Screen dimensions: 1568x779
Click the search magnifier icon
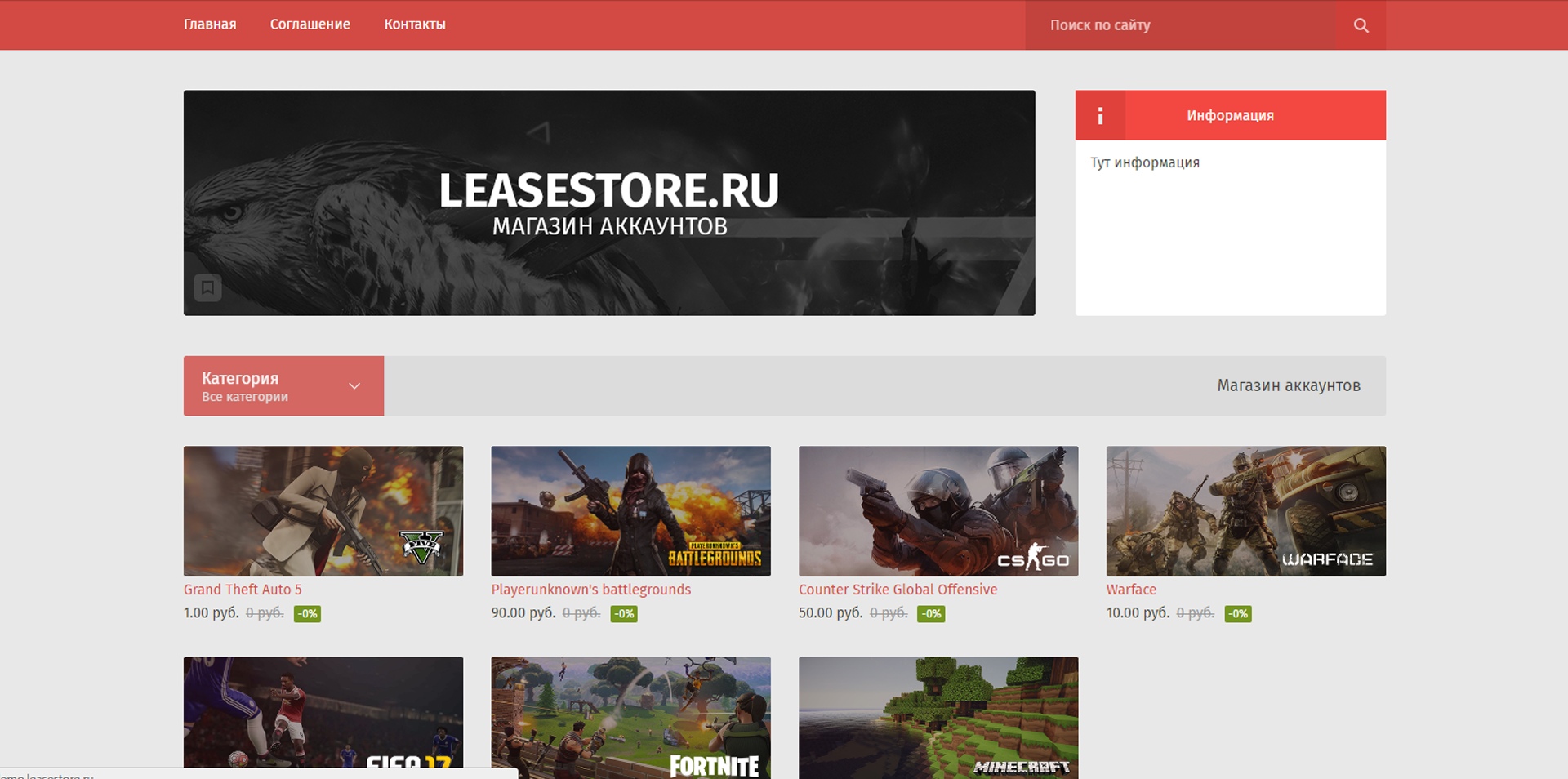pos(1361,25)
